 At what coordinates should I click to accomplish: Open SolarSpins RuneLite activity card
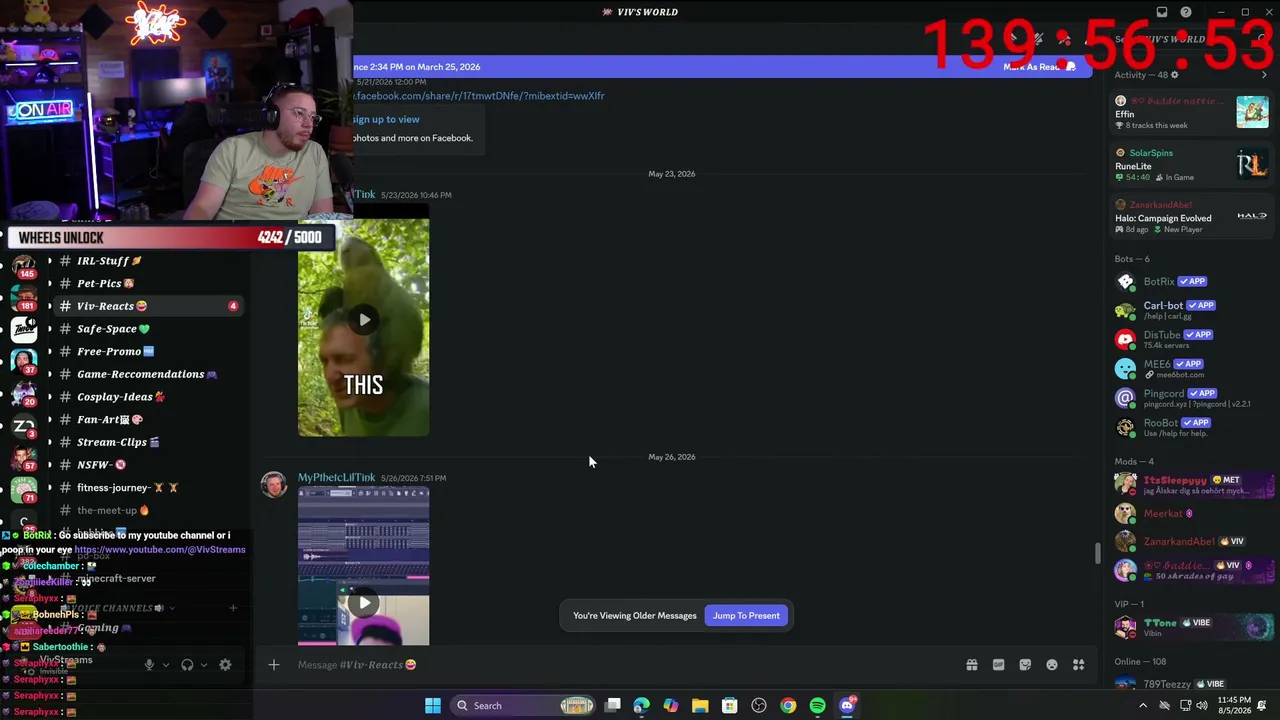[x=1192, y=165]
